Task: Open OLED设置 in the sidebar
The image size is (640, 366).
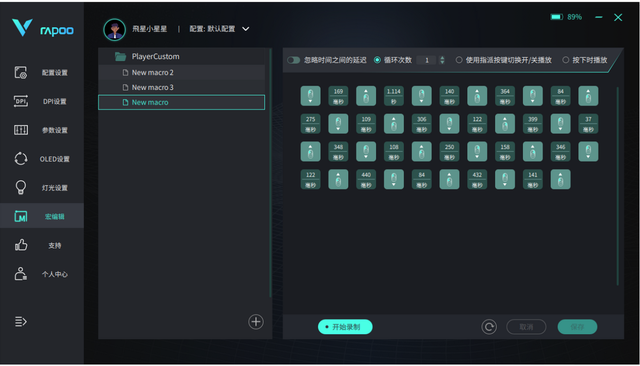Action: coord(42,159)
